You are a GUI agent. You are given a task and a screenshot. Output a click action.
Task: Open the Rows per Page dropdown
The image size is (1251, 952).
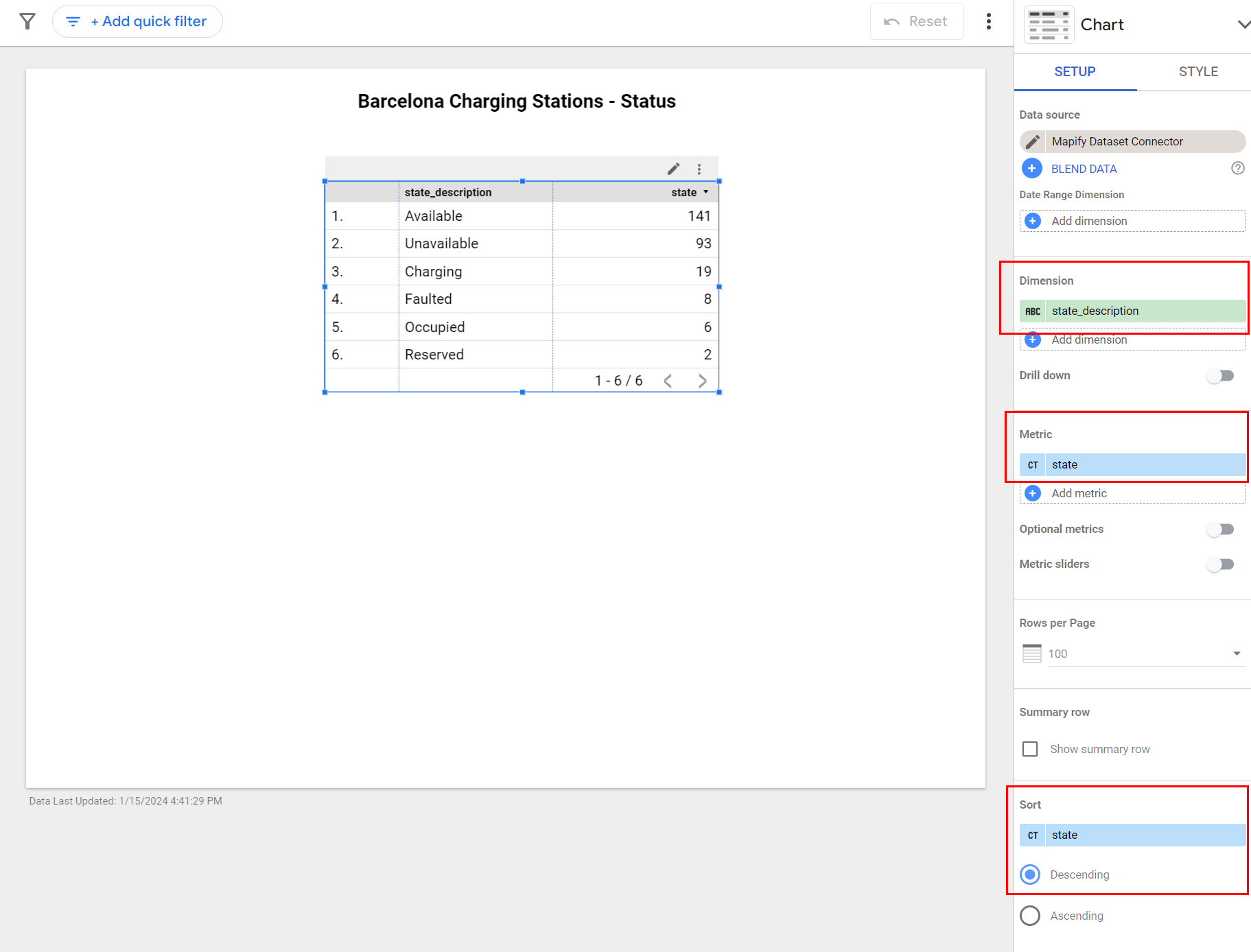tap(1146, 654)
